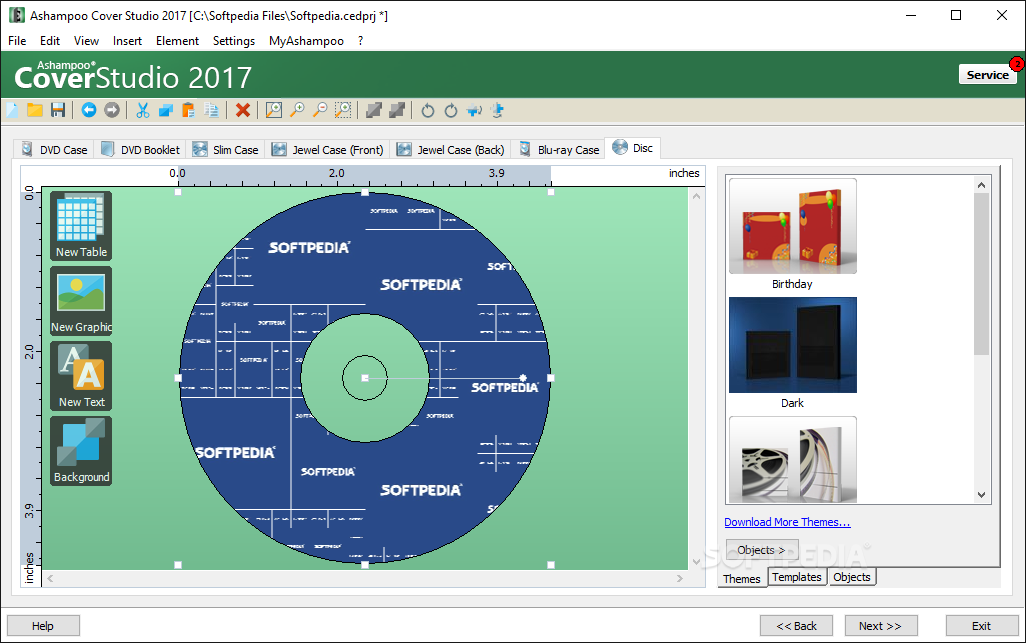Zoom out with the minus magnifier
This screenshot has height=643, width=1026.
click(320, 110)
